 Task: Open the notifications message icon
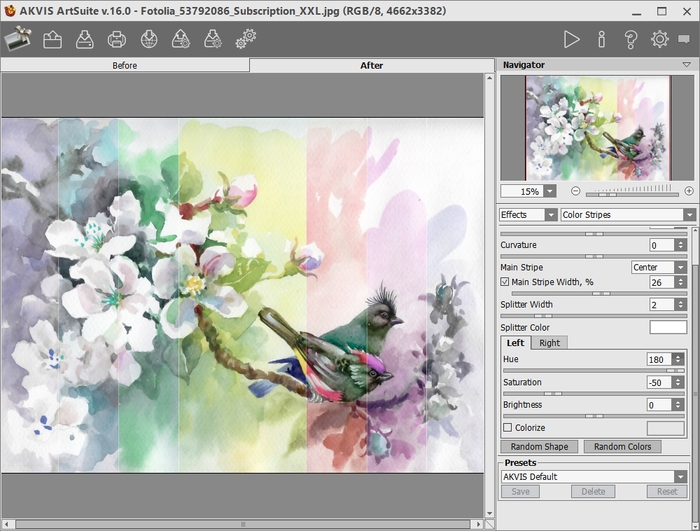click(x=683, y=39)
